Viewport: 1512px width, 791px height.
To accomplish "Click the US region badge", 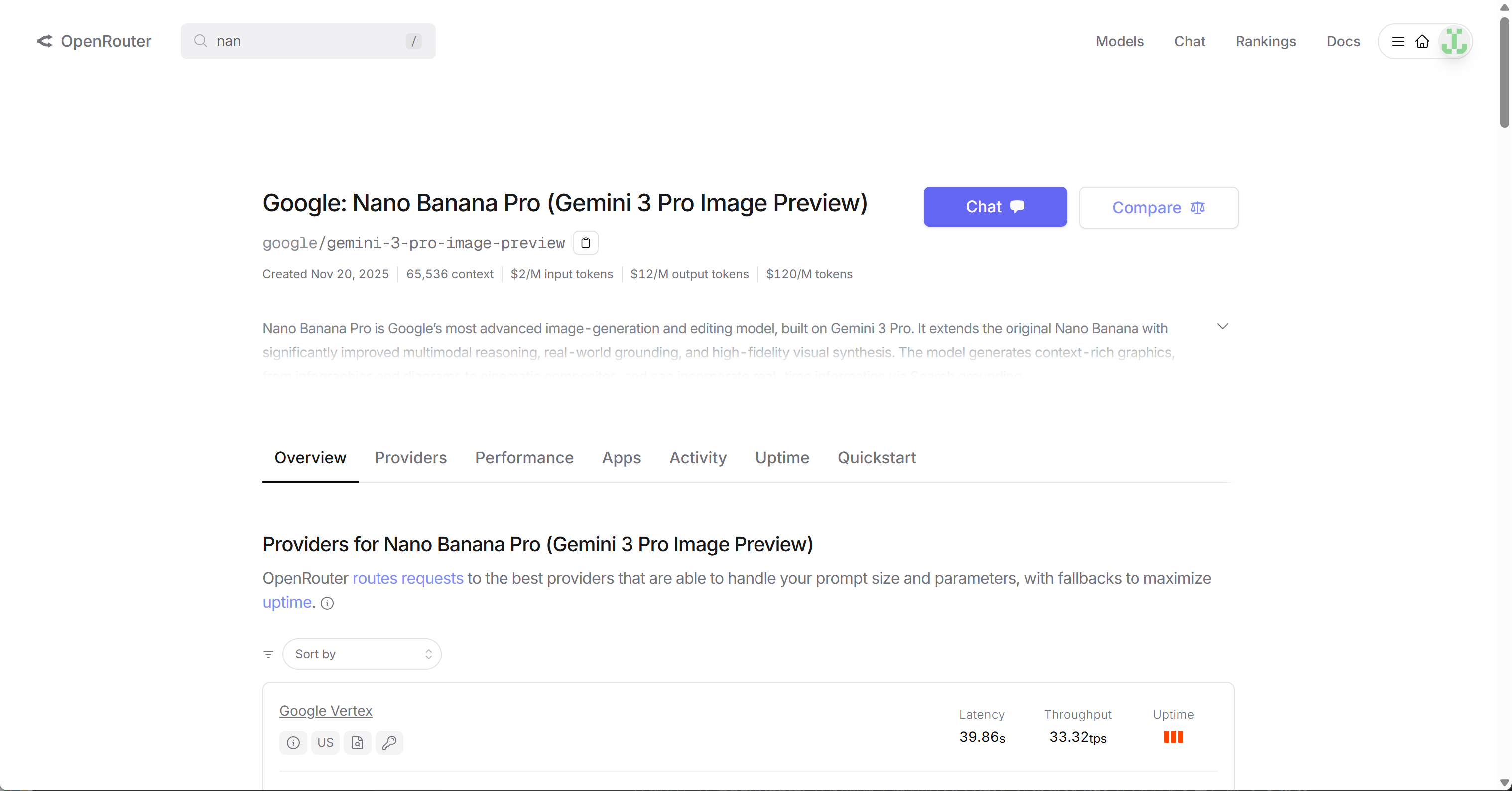I will coord(325,742).
